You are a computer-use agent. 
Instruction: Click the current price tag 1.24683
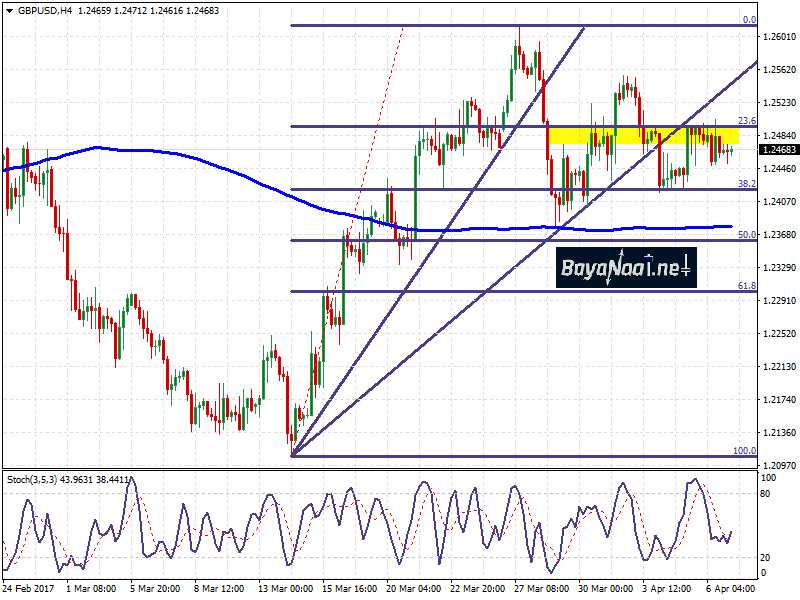pyautogui.click(x=779, y=150)
